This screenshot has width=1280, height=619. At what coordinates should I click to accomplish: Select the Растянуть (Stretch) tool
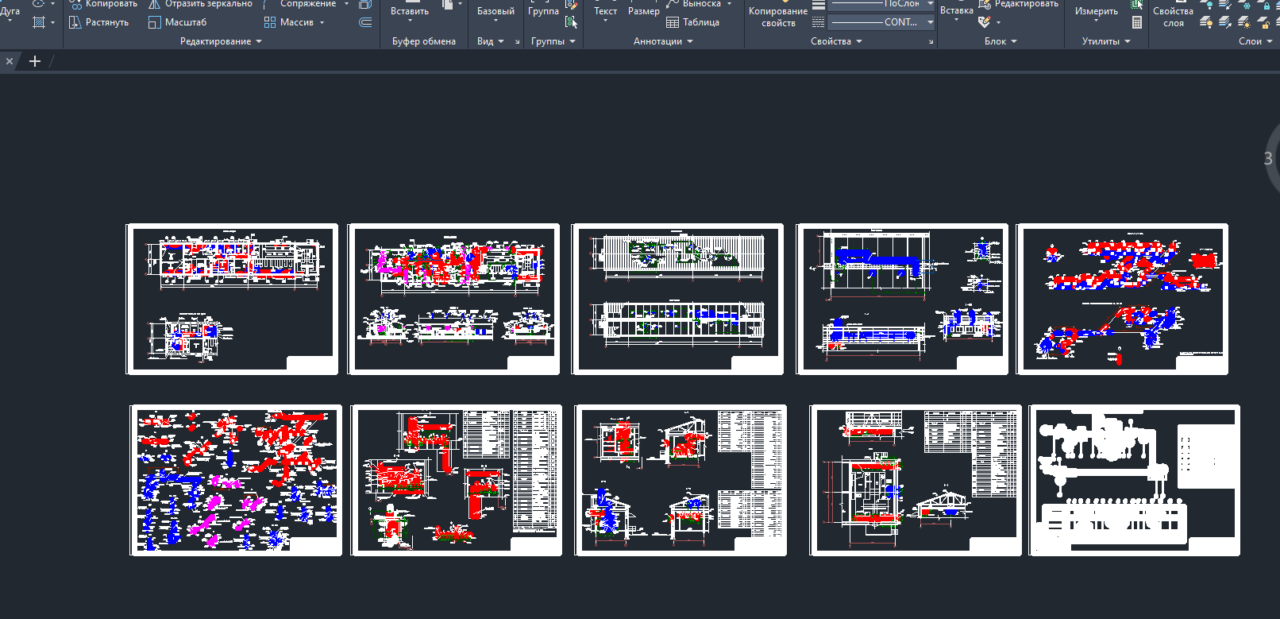pos(99,22)
